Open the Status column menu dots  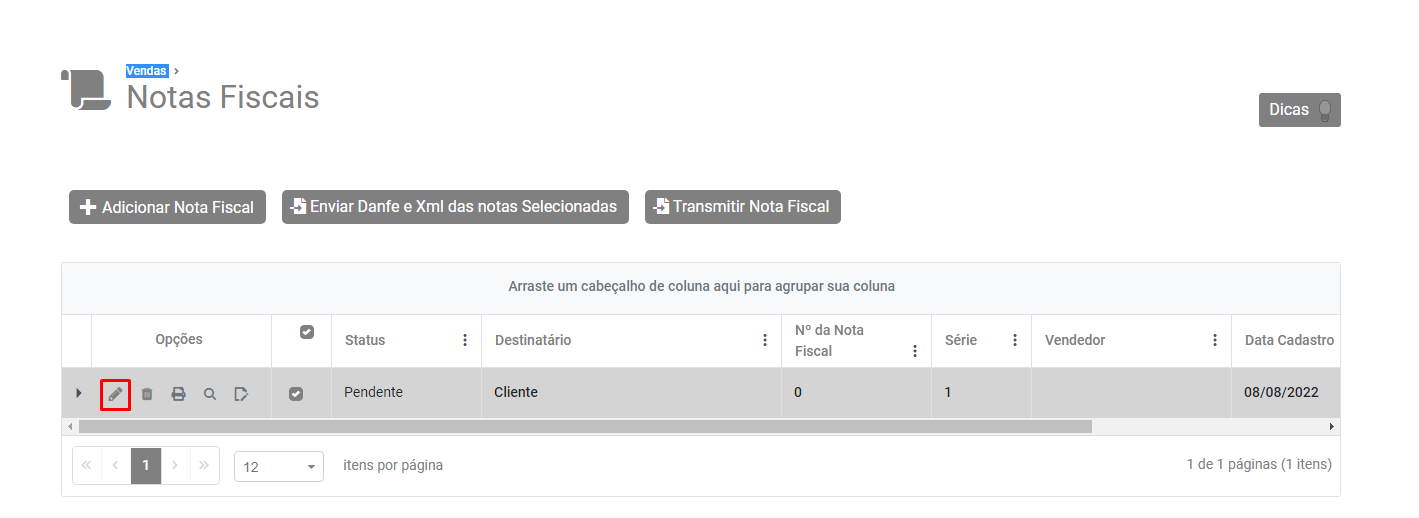pyautogui.click(x=465, y=340)
